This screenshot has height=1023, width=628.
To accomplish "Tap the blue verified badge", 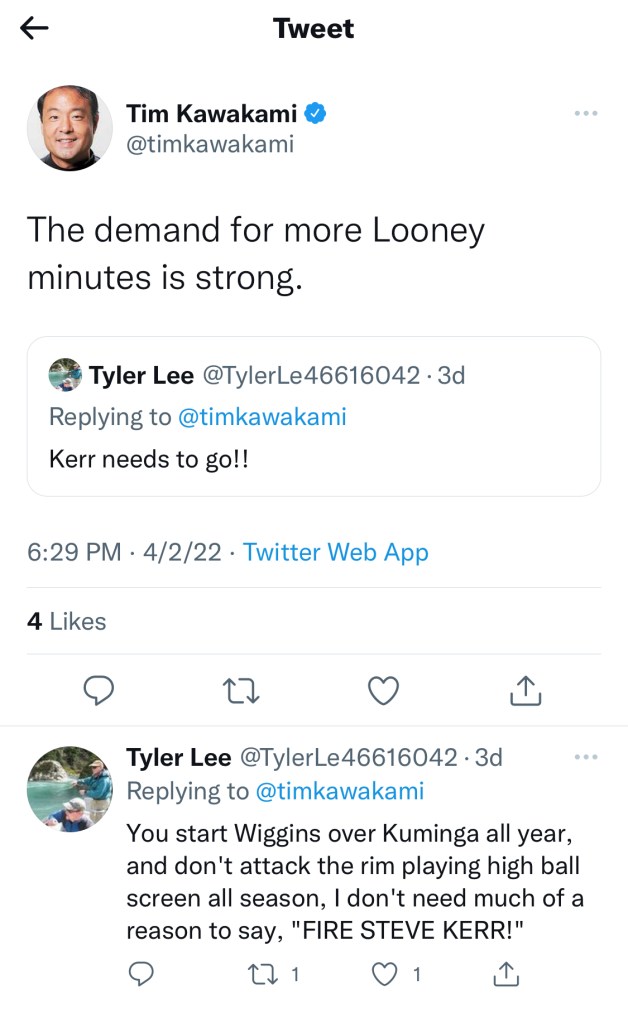I will click(x=315, y=115).
